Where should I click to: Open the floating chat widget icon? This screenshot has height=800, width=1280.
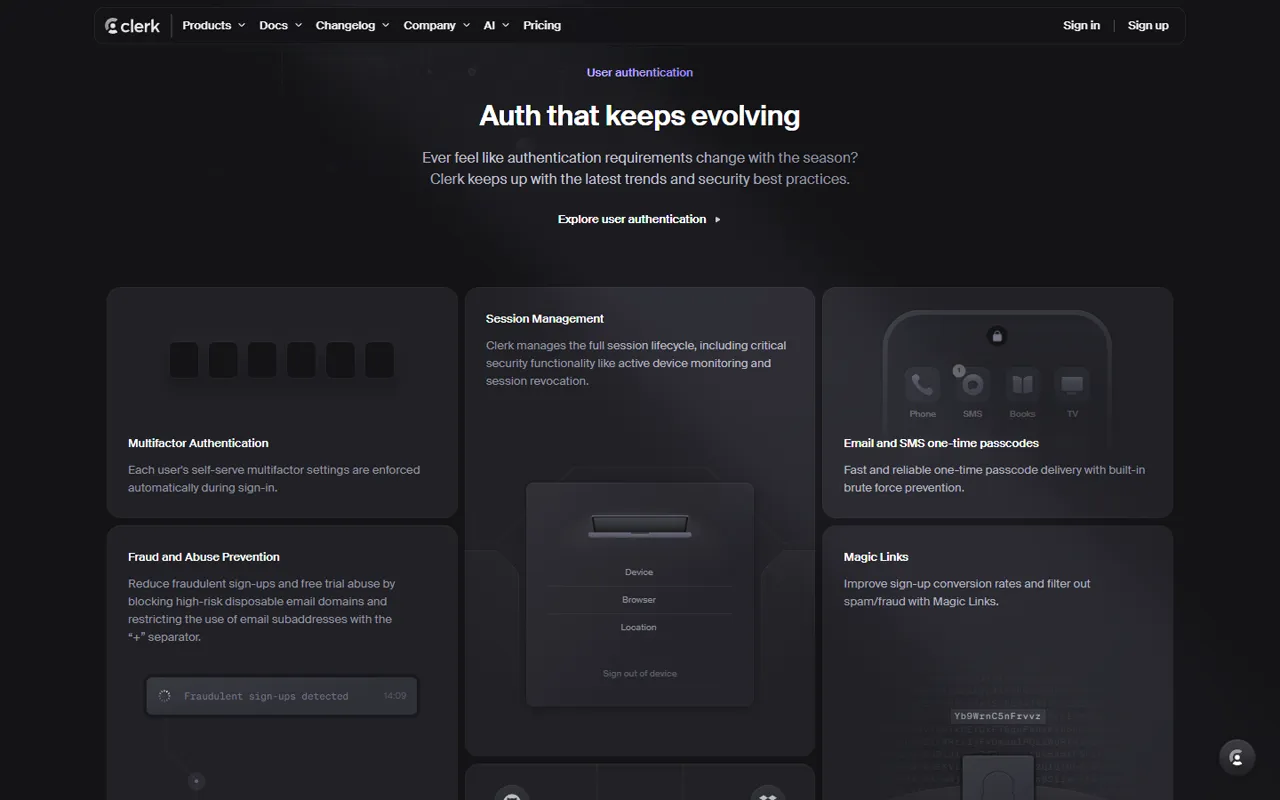(x=1237, y=757)
